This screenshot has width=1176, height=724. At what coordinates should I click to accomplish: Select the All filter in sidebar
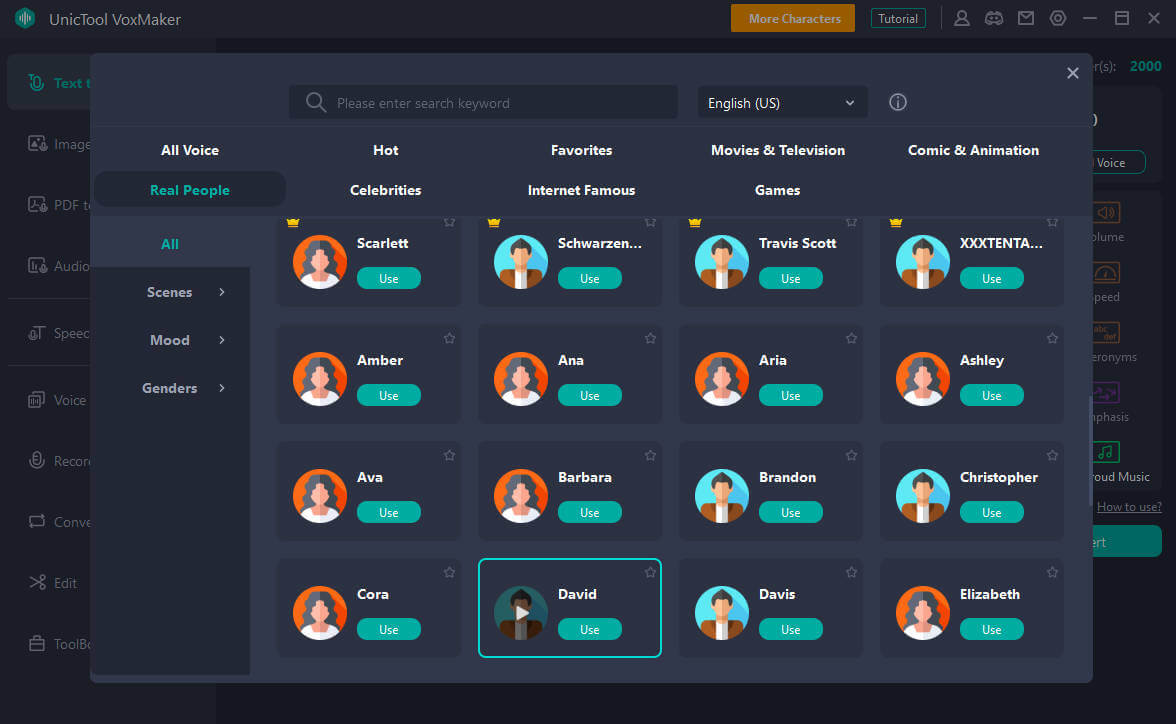(x=170, y=244)
